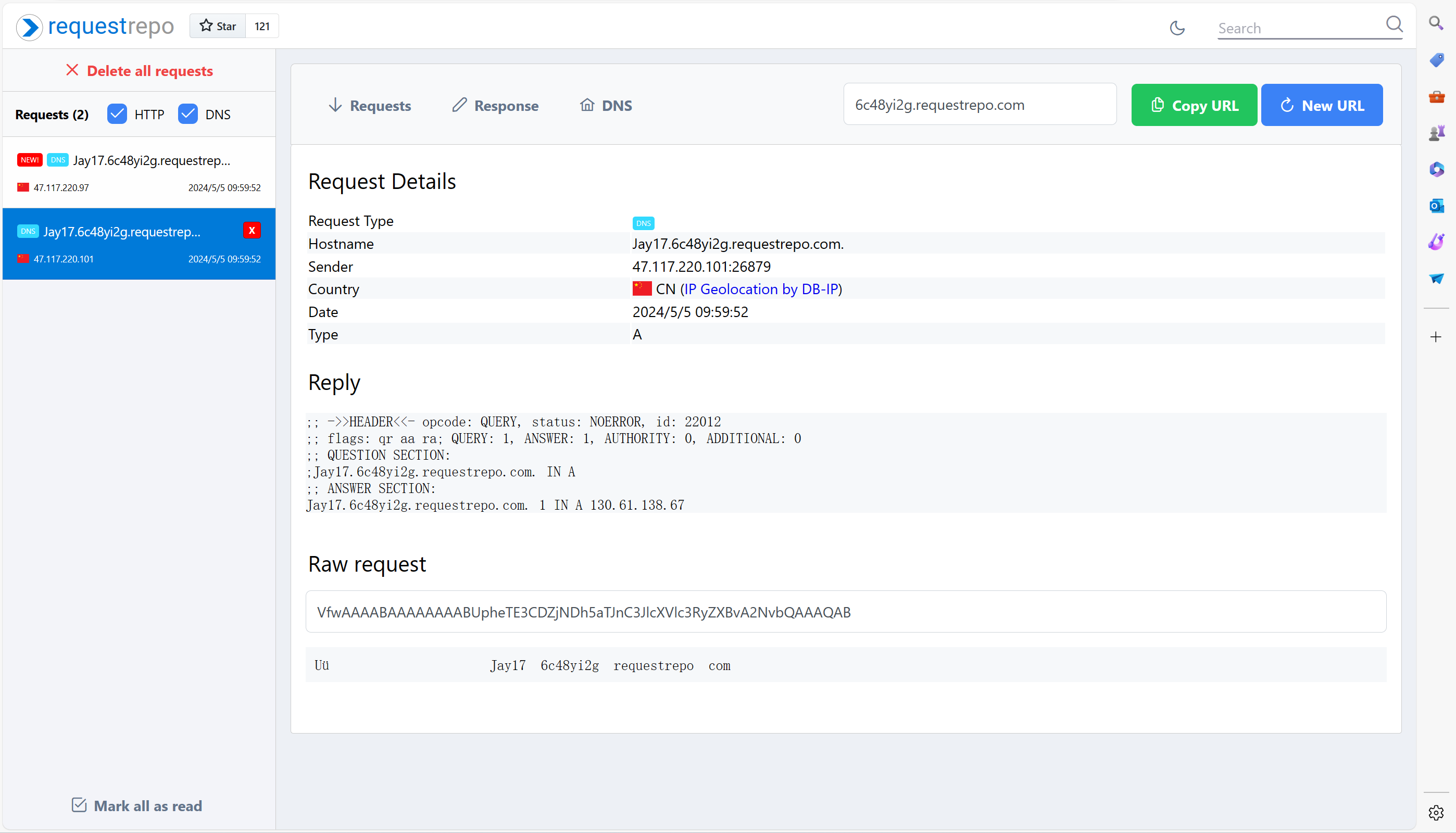This screenshot has height=833, width=1456.
Task: Click Requests (2) label
Action: [x=52, y=115]
